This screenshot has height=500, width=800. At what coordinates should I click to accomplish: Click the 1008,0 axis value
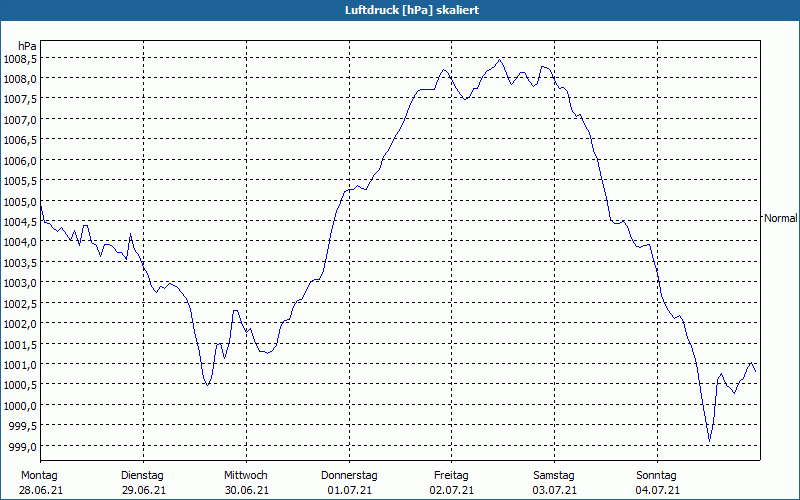[x=20, y=79]
